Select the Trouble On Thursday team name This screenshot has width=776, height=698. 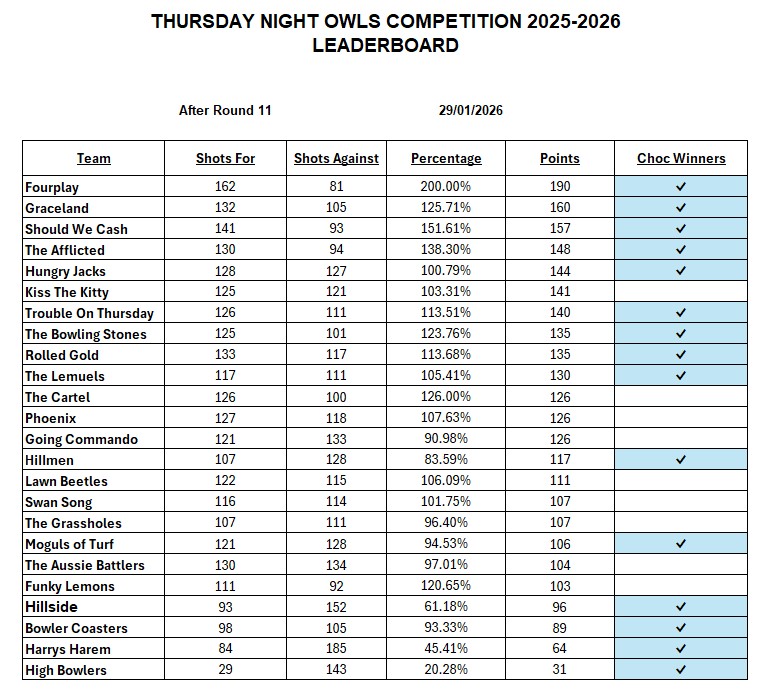(89, 313)
